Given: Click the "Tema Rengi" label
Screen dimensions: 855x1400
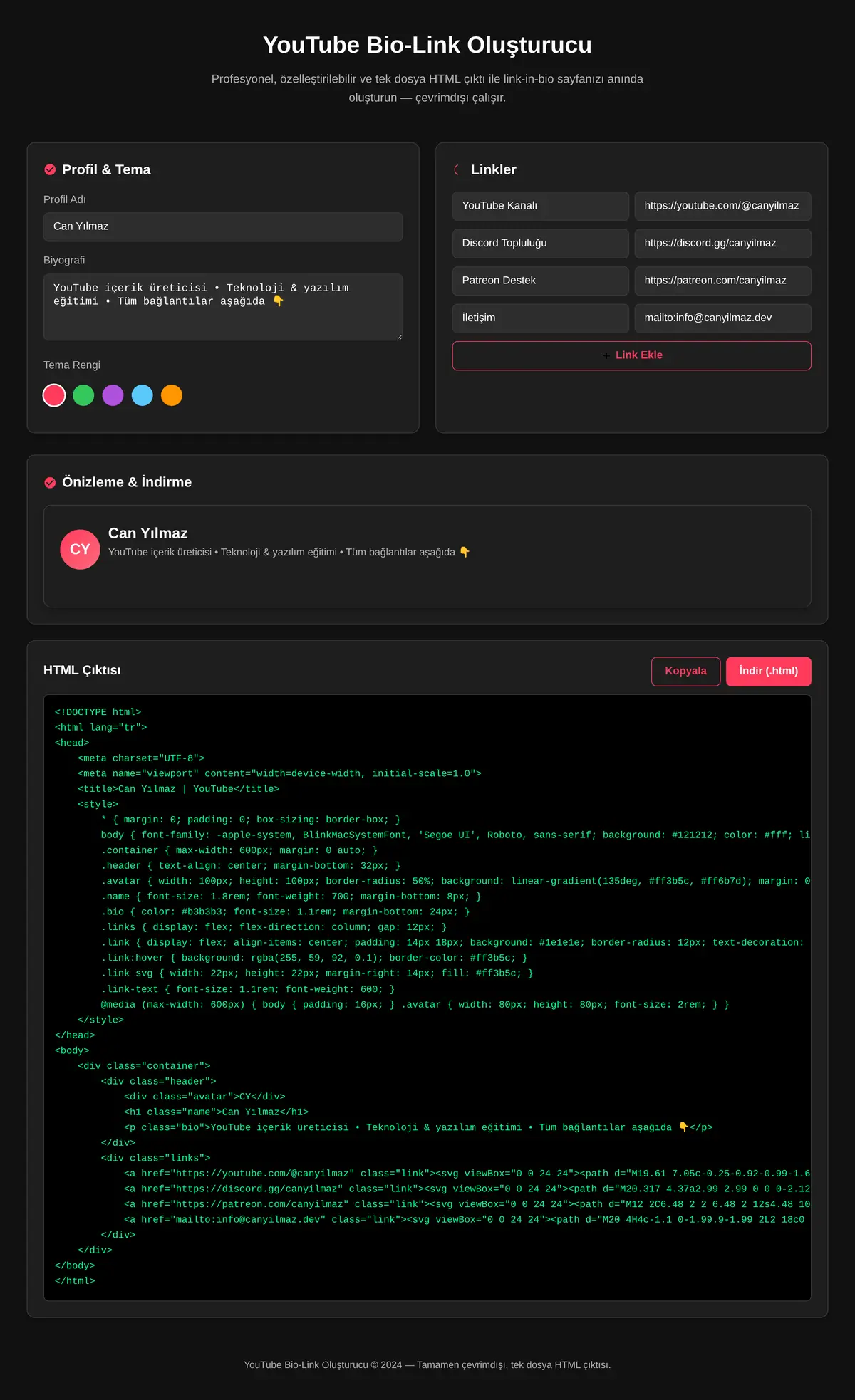Looking at the screenshot, I should (x=72, y=365).
